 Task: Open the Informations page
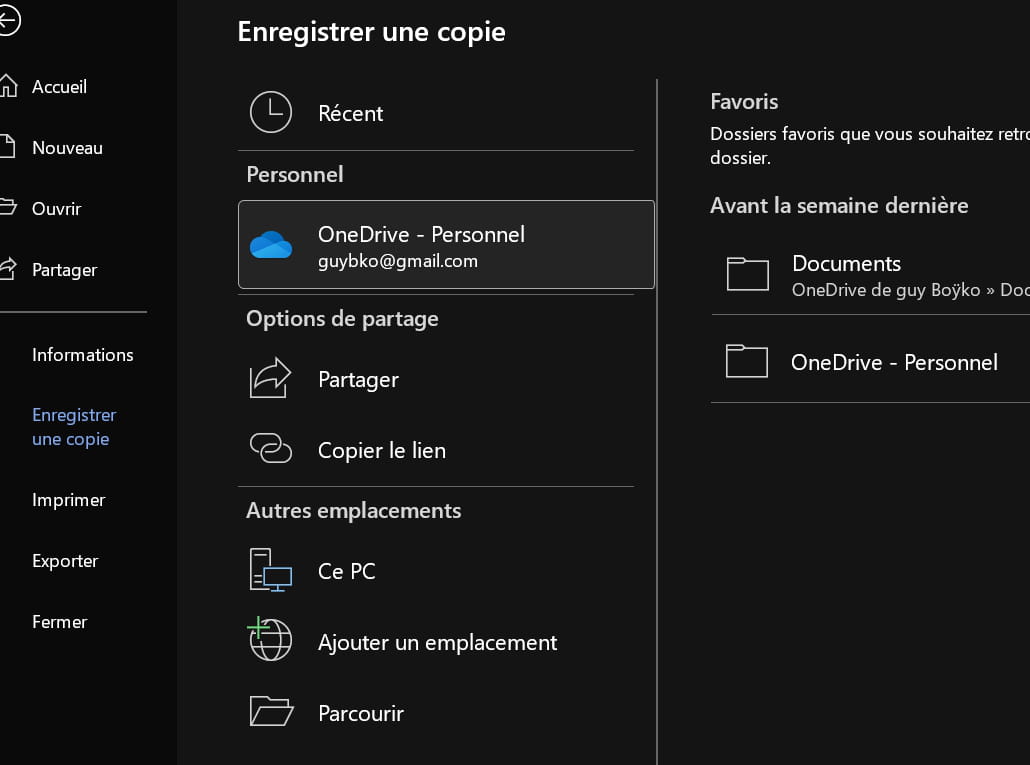82,355
